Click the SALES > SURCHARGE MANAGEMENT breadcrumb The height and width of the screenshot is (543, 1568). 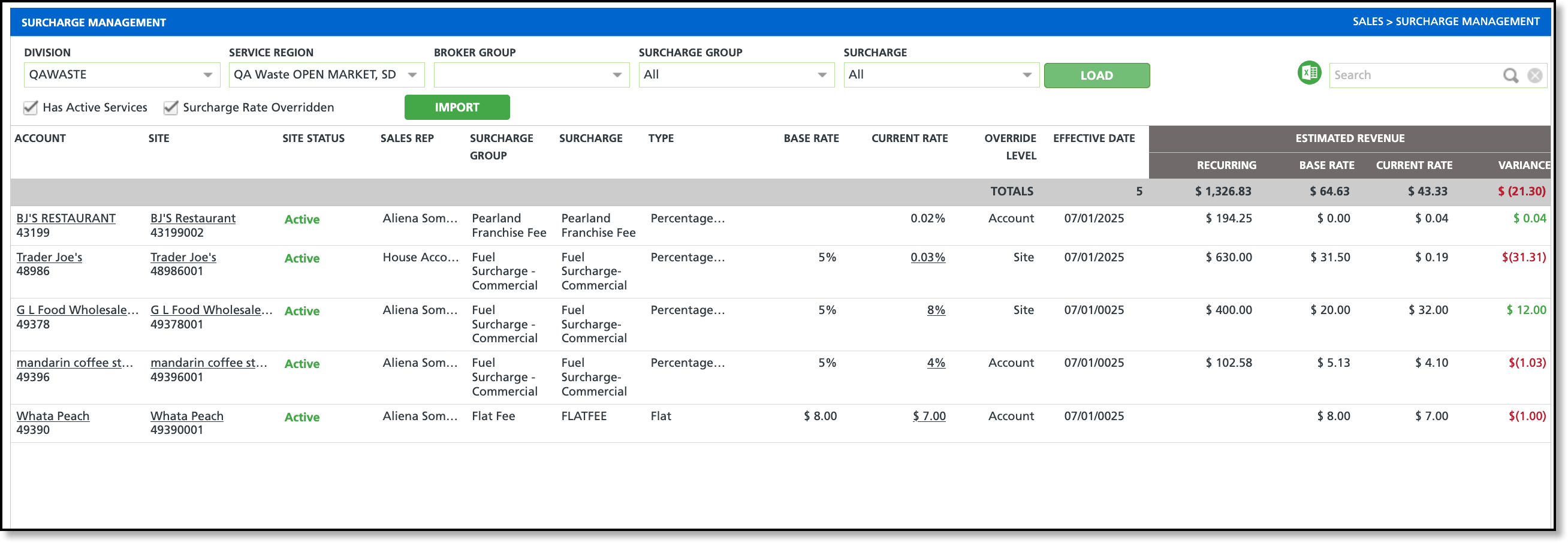(x=1446, y=22)
